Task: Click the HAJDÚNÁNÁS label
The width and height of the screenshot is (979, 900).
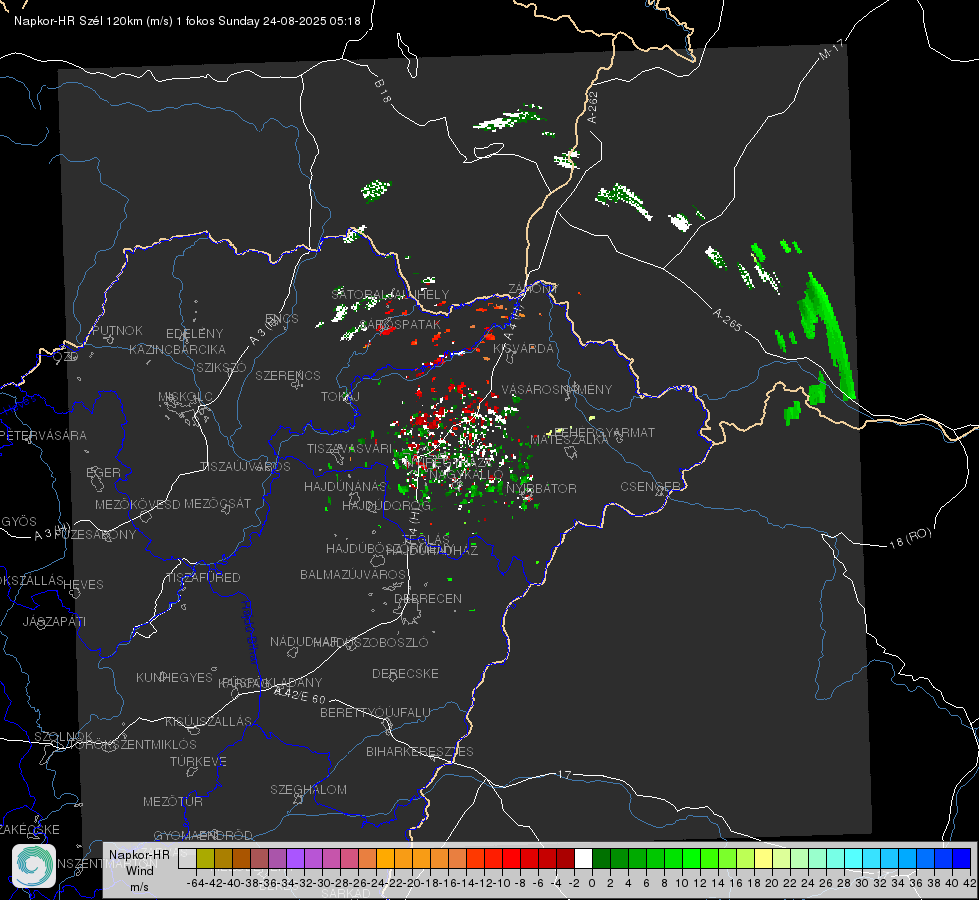Action: coord(345,486)
